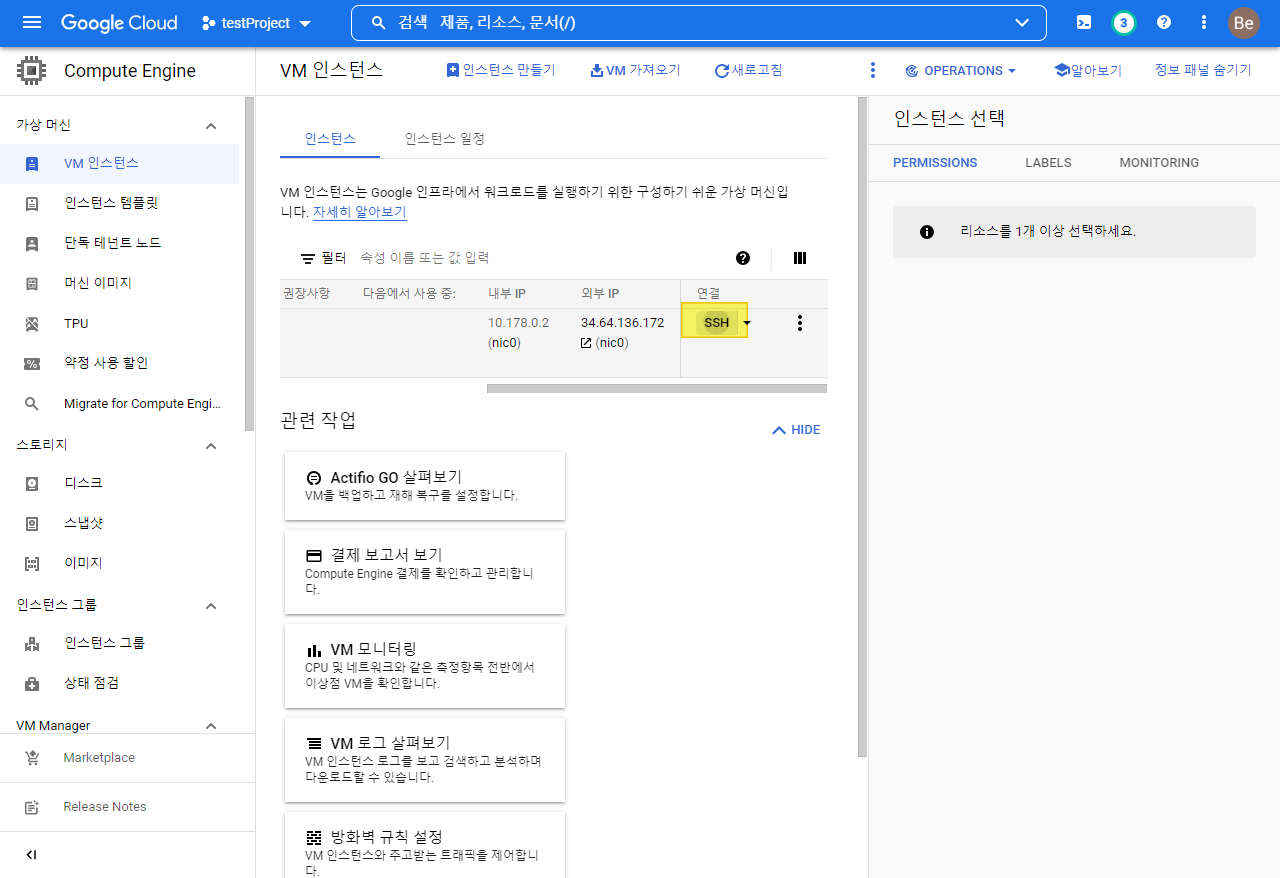
Task: Open the Be account avatar
Action: 1244,23
